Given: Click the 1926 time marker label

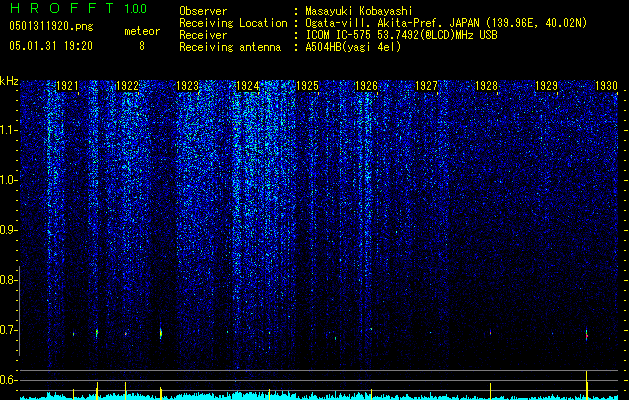Looking at the screenshot, I should [366, 86].
